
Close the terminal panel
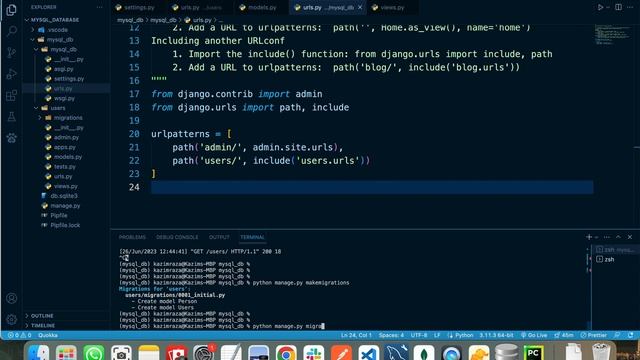pos(630,237)
